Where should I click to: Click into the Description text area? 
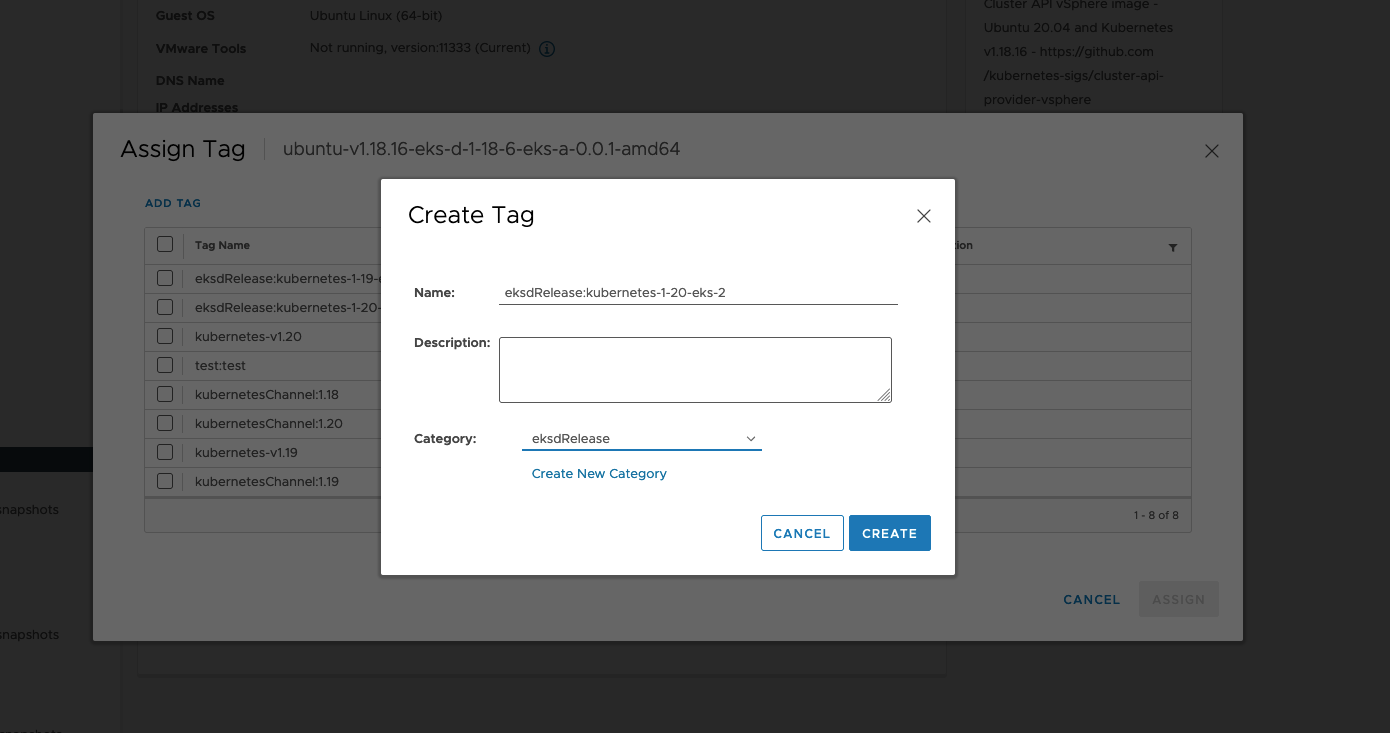[694, 369]
